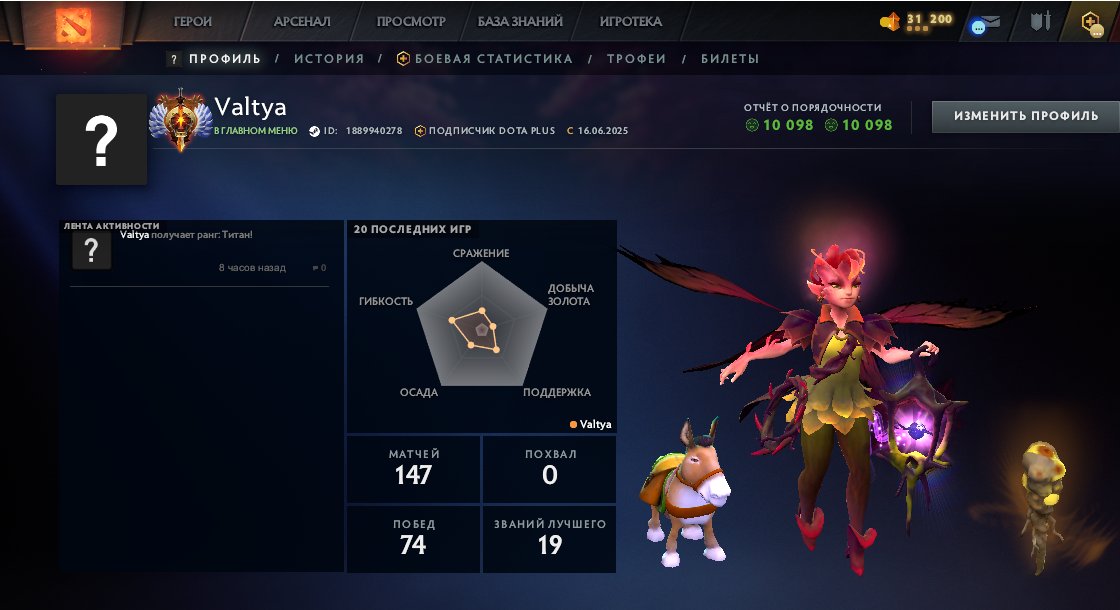Click the question mark profile avatar
This screenshot has width=1120, height=610.
tap(101, 139)
